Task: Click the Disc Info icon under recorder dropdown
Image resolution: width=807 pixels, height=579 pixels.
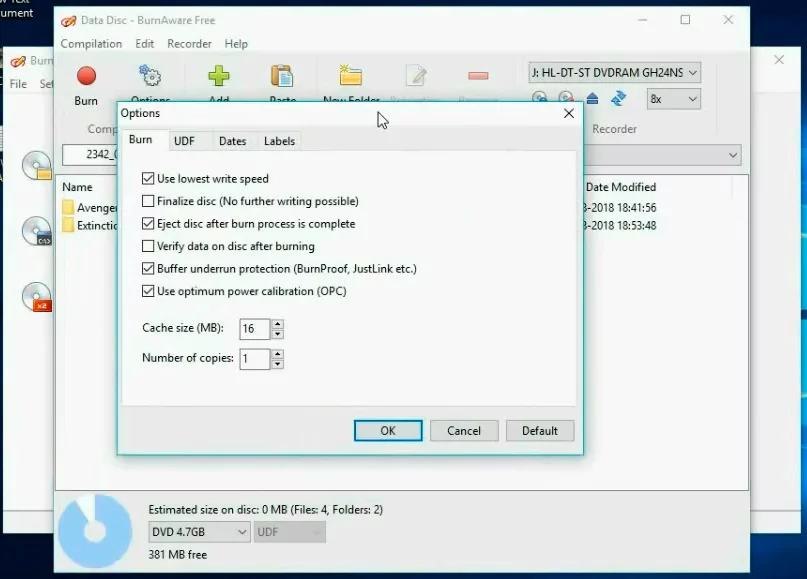Action: [539, 98]
